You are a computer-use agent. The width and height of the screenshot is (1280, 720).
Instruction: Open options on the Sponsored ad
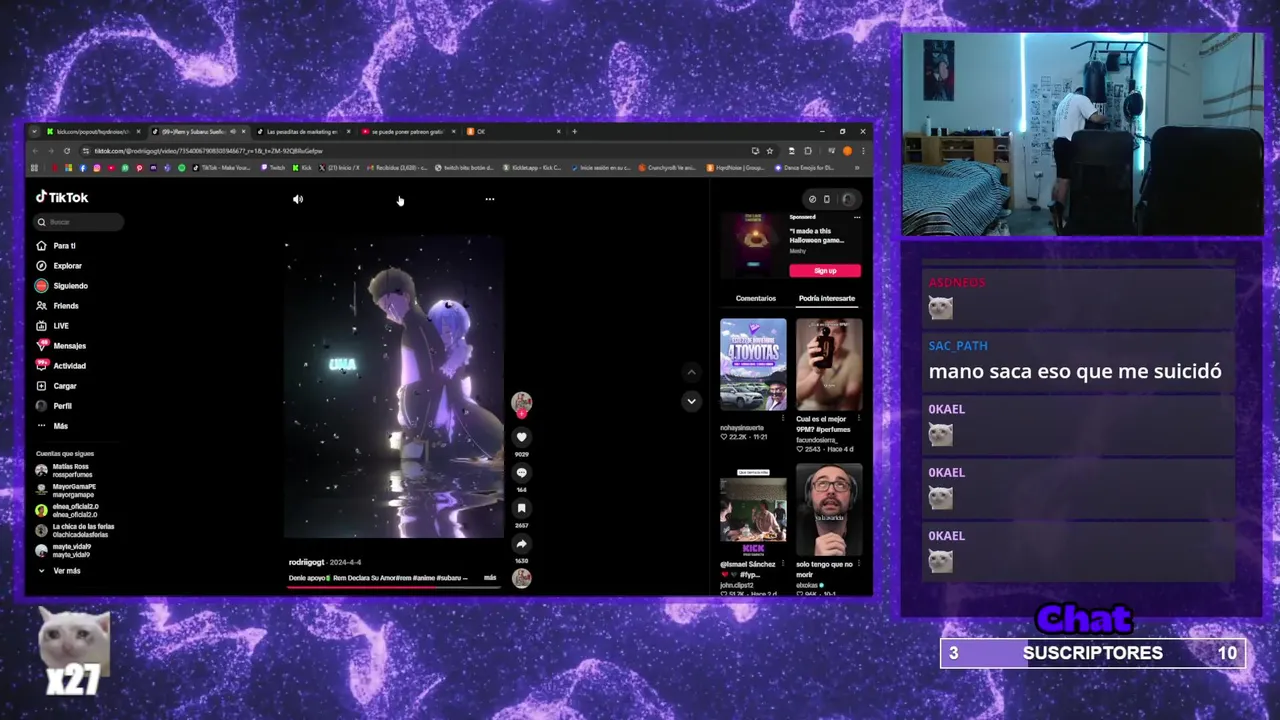coord(857,217)
